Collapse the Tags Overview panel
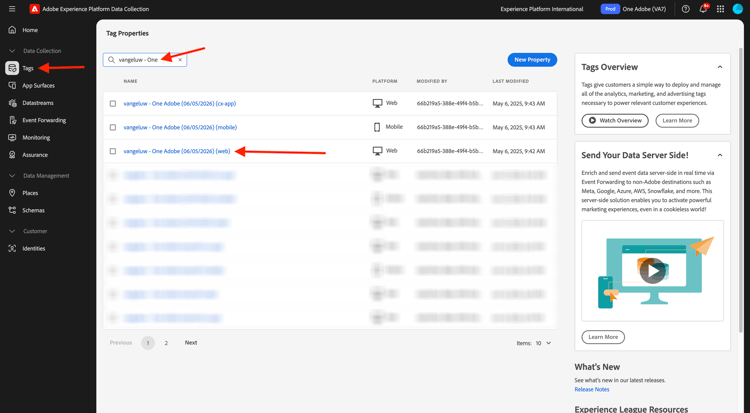 719,67
